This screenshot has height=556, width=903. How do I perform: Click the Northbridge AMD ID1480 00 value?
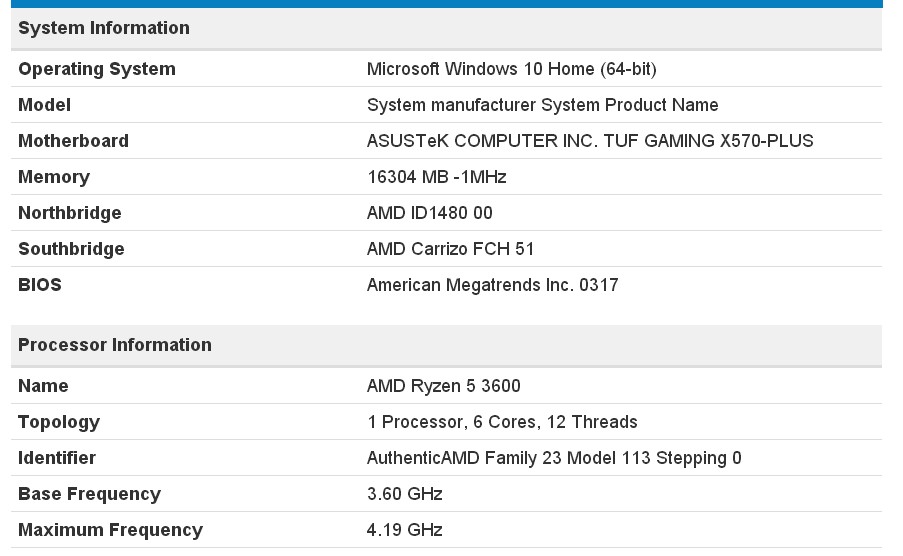pyautogui.click(x=430, y=213)
